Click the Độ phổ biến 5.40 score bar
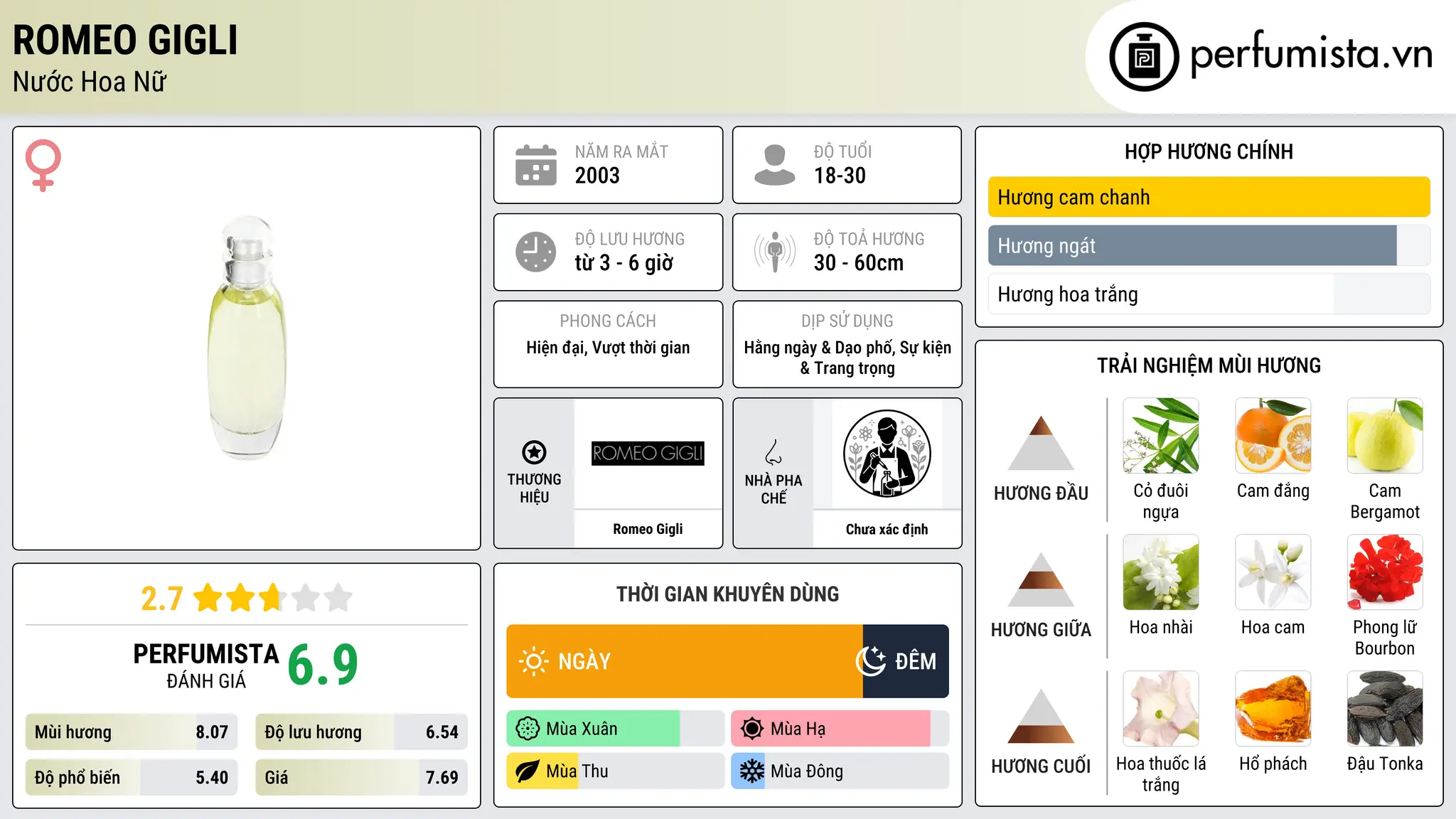Screen dimensions: 1456x819 [132, 778]
